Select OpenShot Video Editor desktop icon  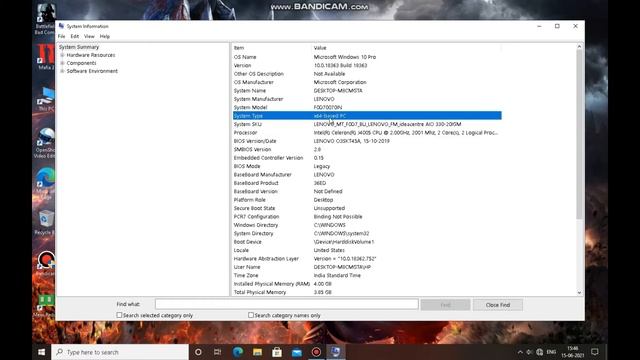[45, 143]
